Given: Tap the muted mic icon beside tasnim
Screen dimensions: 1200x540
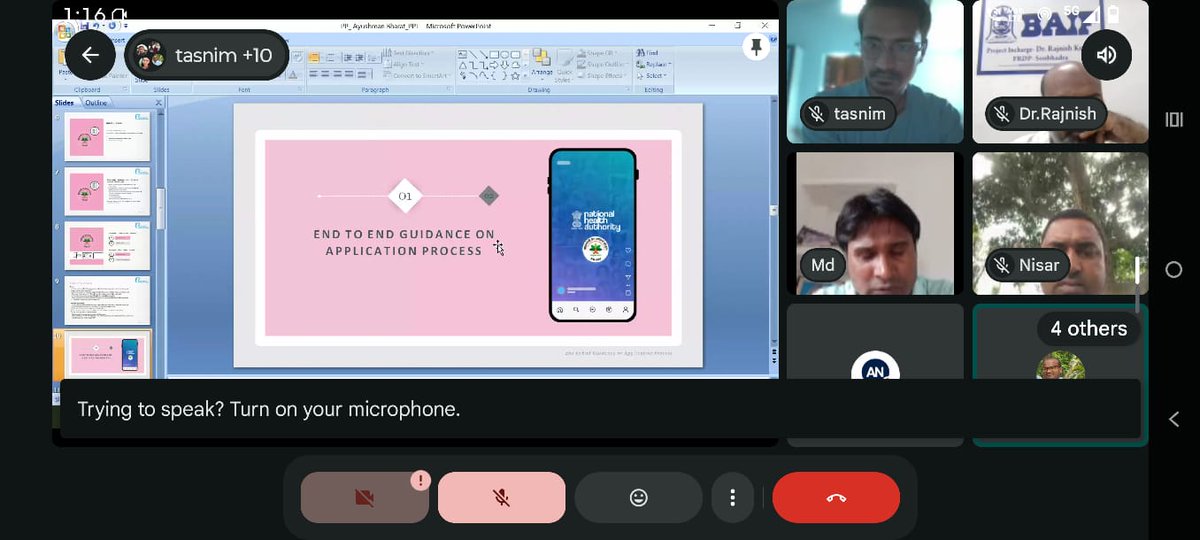Looking at the screenshot, I should click(x=817, y=114).
